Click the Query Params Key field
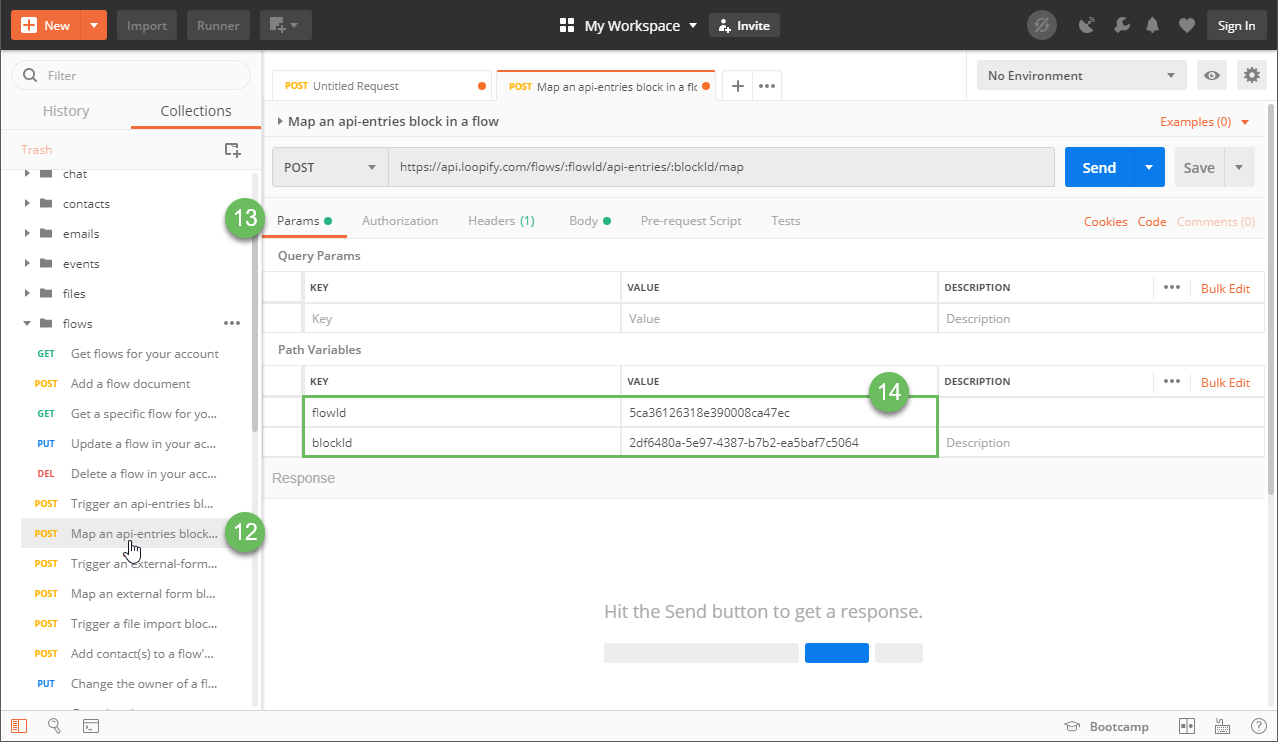The height and width of the screenshot is (742, 1278). 462,319
